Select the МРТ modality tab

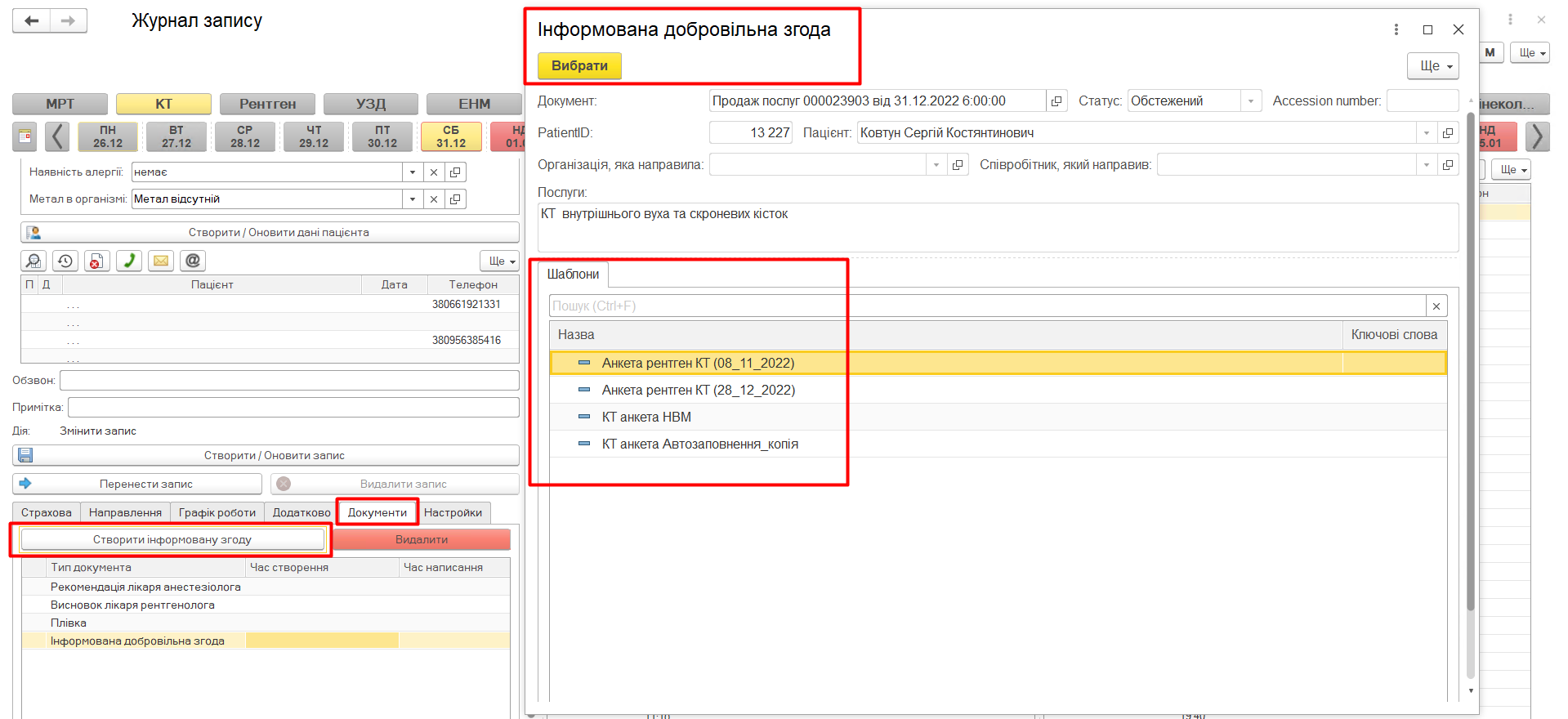[x=60, y=104]
